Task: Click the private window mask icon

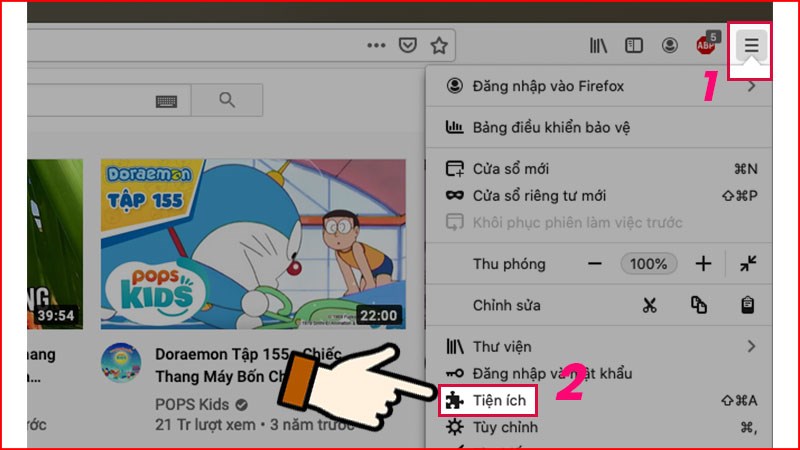Action: coord(455,195)
